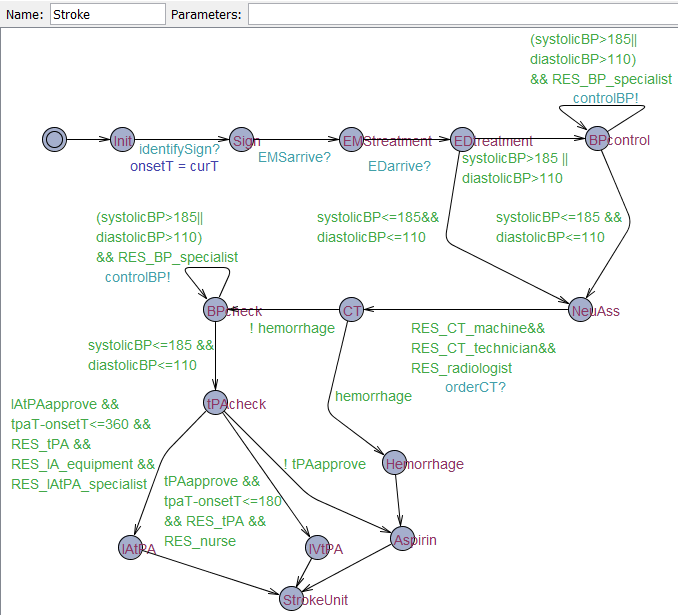Select the NeuAss location node
The width and height of the screenshot is (678, 615).
point(579,310)
